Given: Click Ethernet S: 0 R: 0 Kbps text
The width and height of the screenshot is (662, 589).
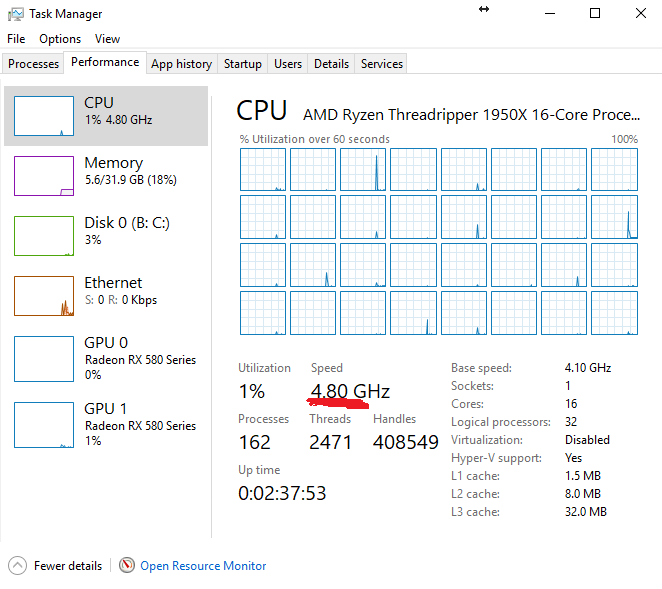Looking at the screenshot, I should tap(121, 300).
